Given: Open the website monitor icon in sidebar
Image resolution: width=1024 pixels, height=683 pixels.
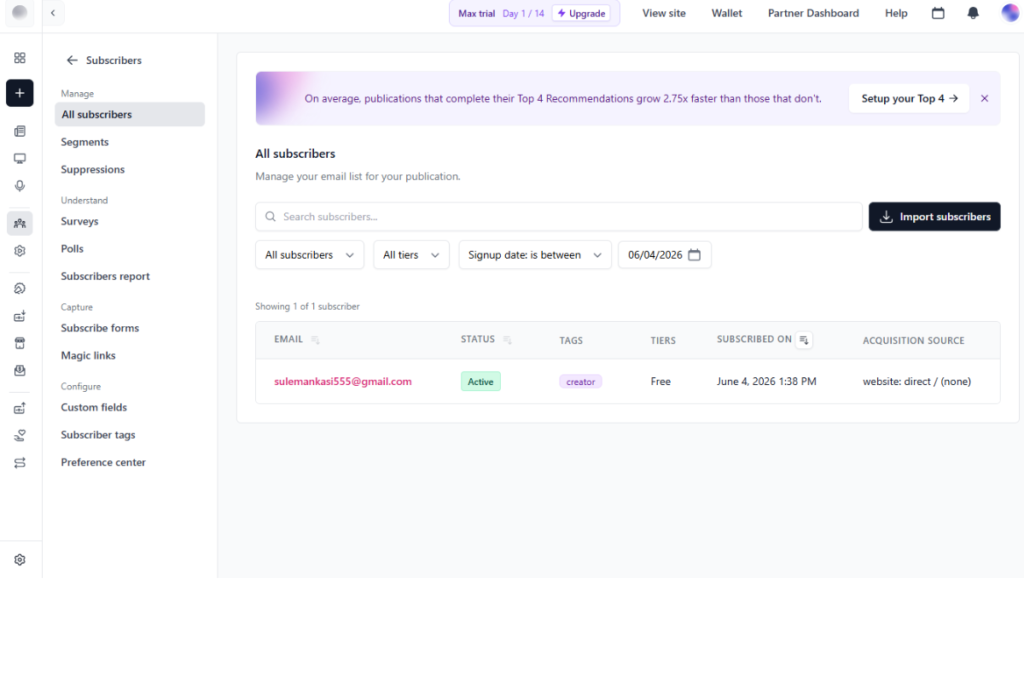Looking at the screenshot, I should pyautogui.click(x=20, y=159).
